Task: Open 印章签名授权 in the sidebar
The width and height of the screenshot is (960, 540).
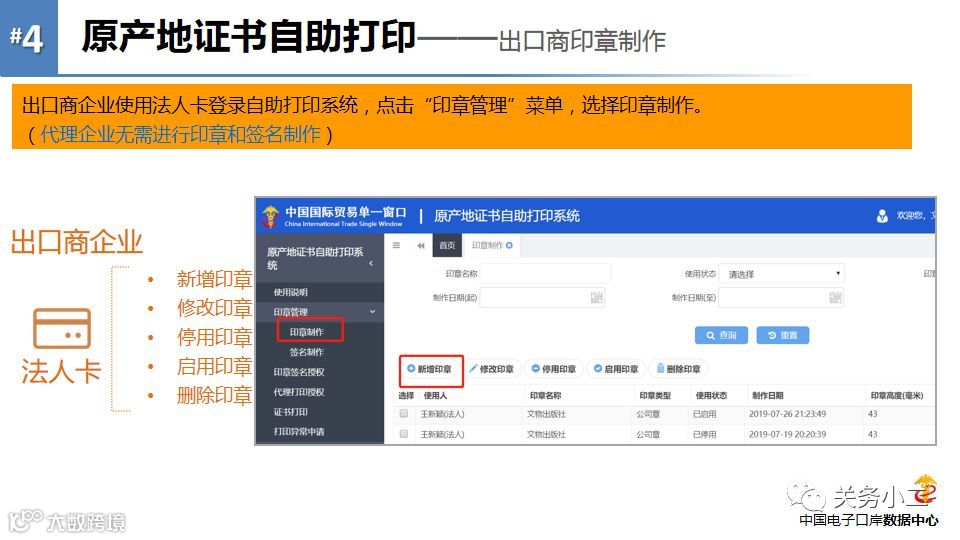Action: (x=299, y=372)
